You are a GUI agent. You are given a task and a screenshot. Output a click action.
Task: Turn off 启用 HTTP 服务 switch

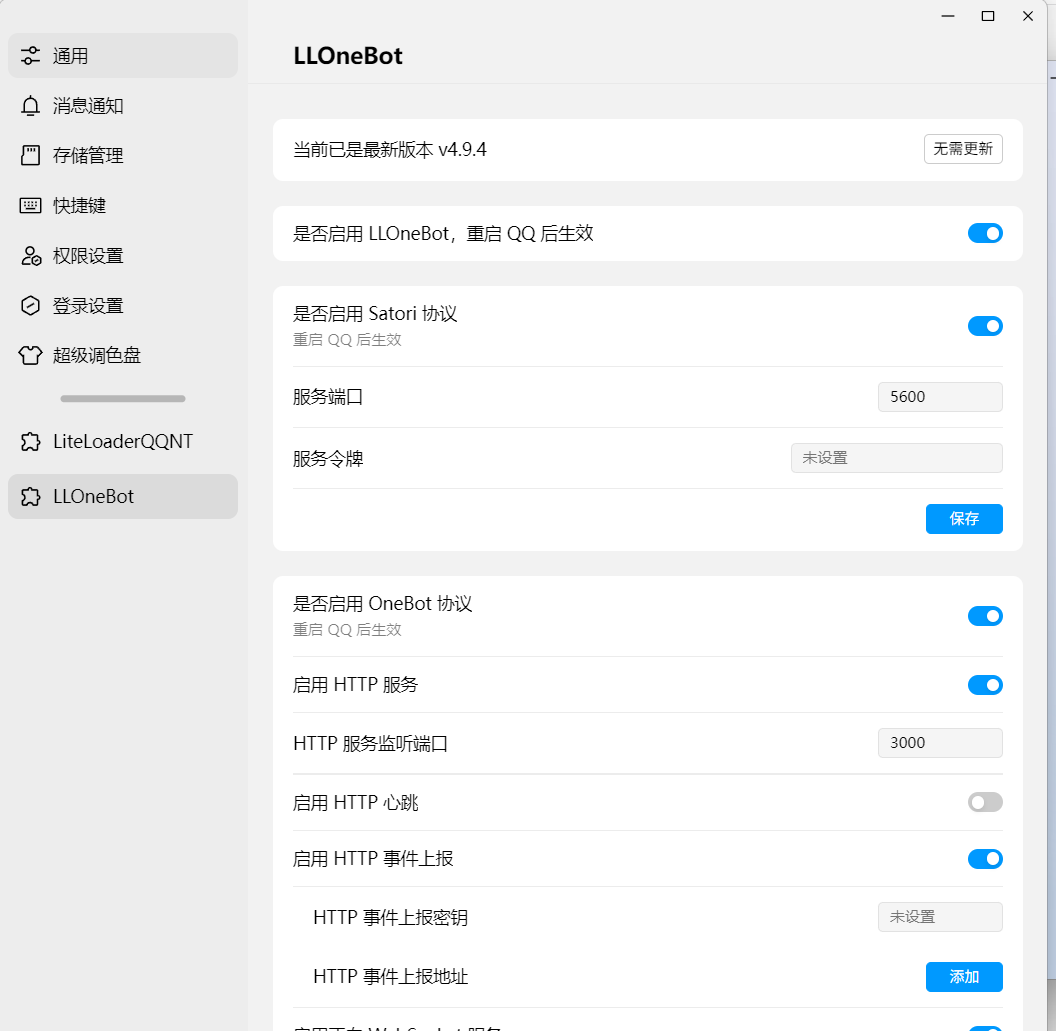(985, 686)
